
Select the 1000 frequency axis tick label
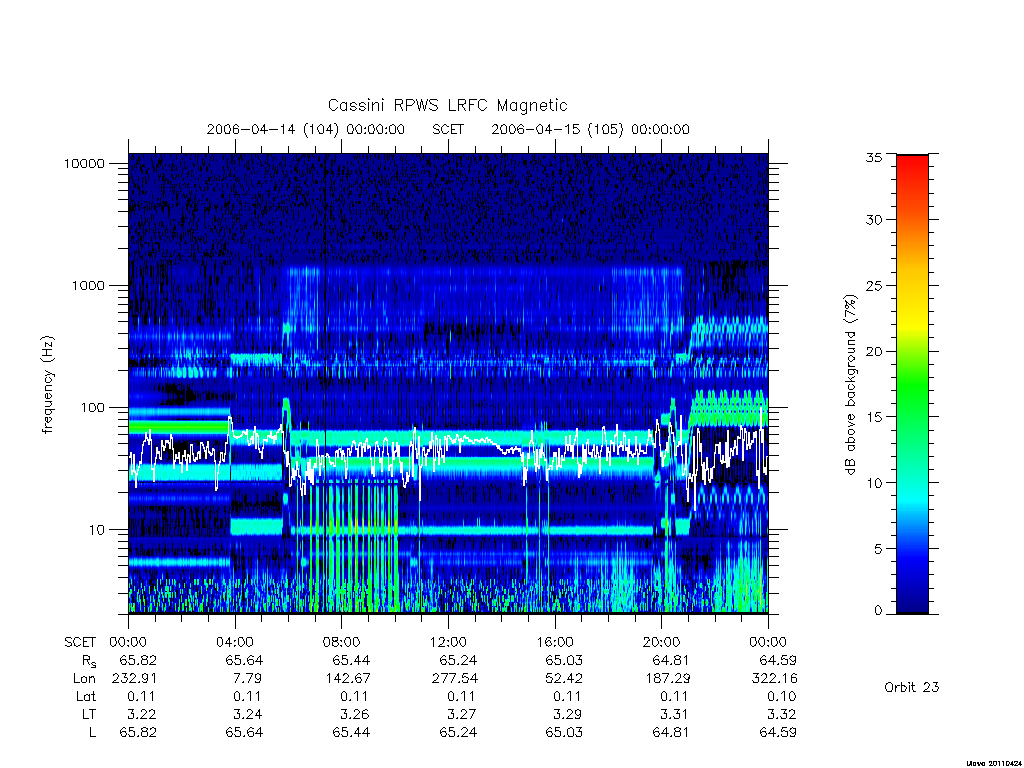coord(88,285)
